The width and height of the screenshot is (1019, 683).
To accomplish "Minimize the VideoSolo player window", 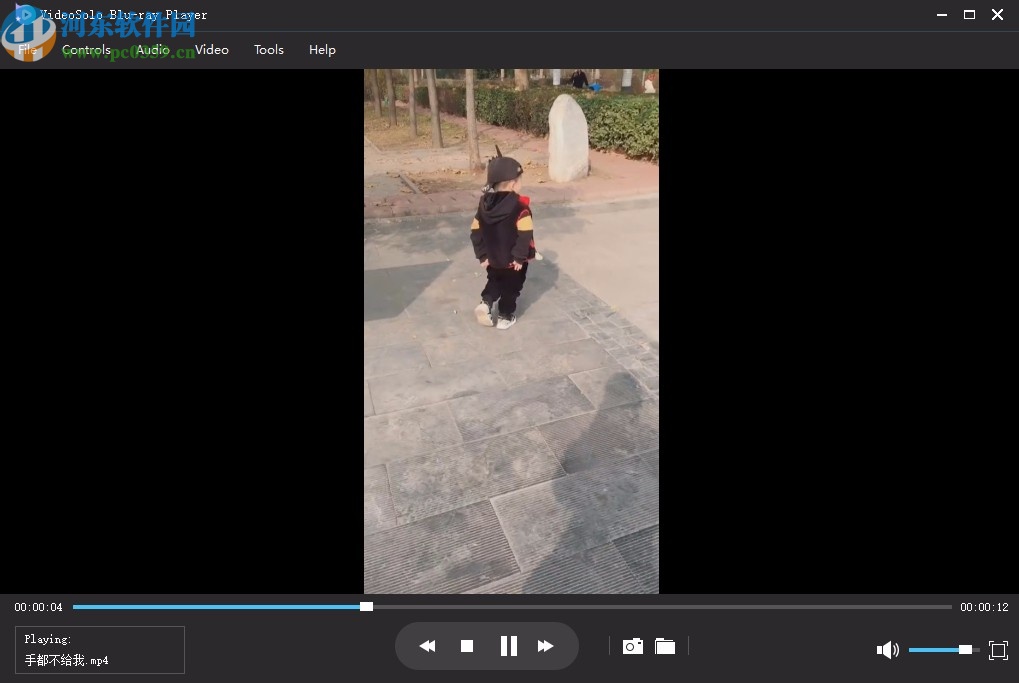I will [942, 14].
